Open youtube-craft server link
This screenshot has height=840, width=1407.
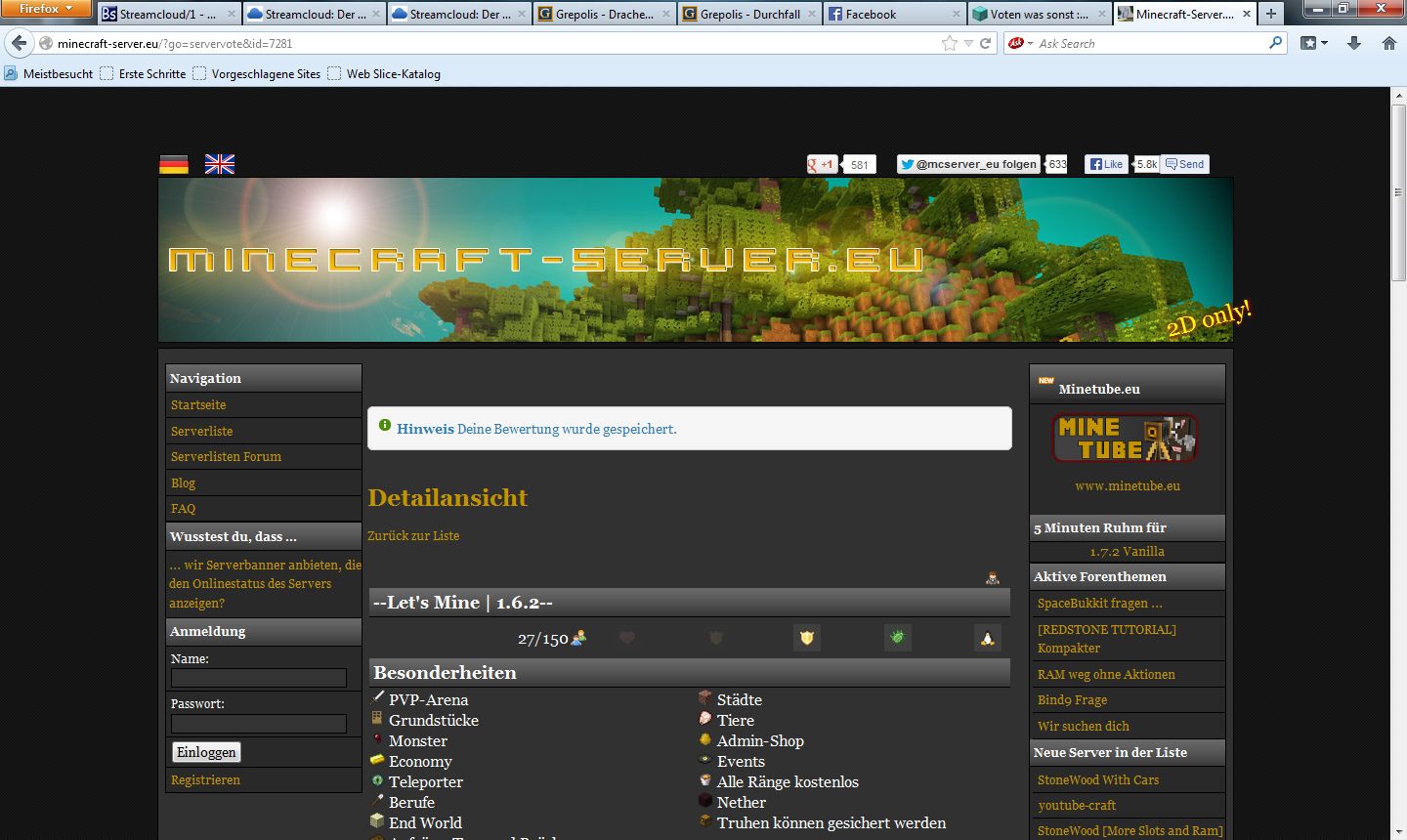(1077, 805)
